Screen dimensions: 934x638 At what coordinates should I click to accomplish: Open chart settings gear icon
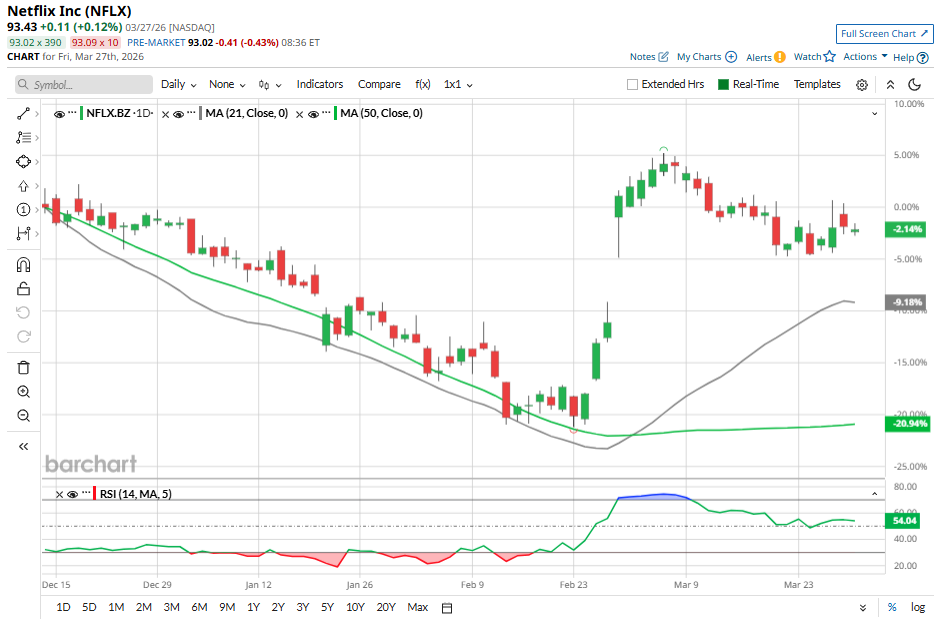click(862, 85)
